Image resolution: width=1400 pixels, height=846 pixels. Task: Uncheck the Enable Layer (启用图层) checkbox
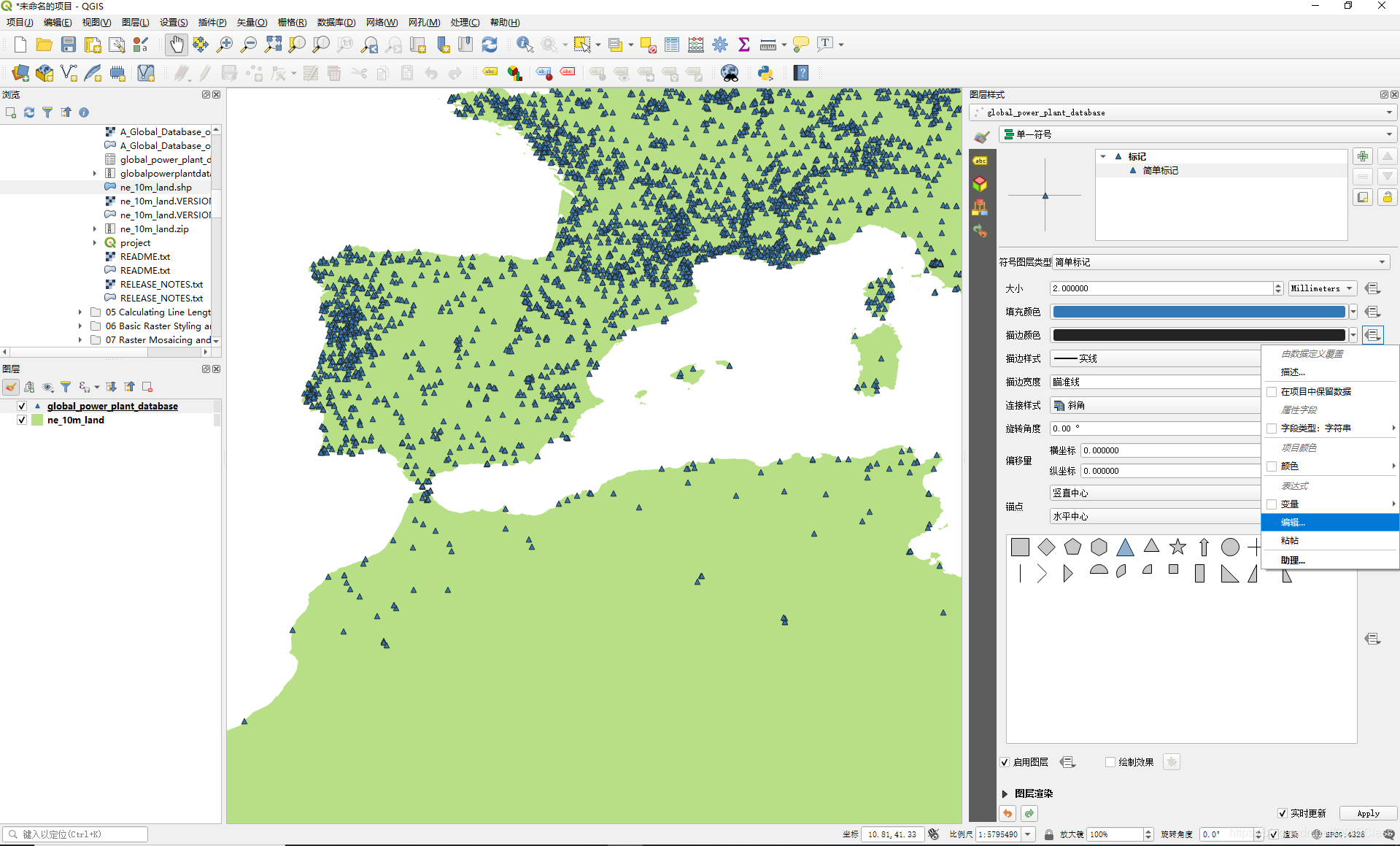(x=1005, y=762)
